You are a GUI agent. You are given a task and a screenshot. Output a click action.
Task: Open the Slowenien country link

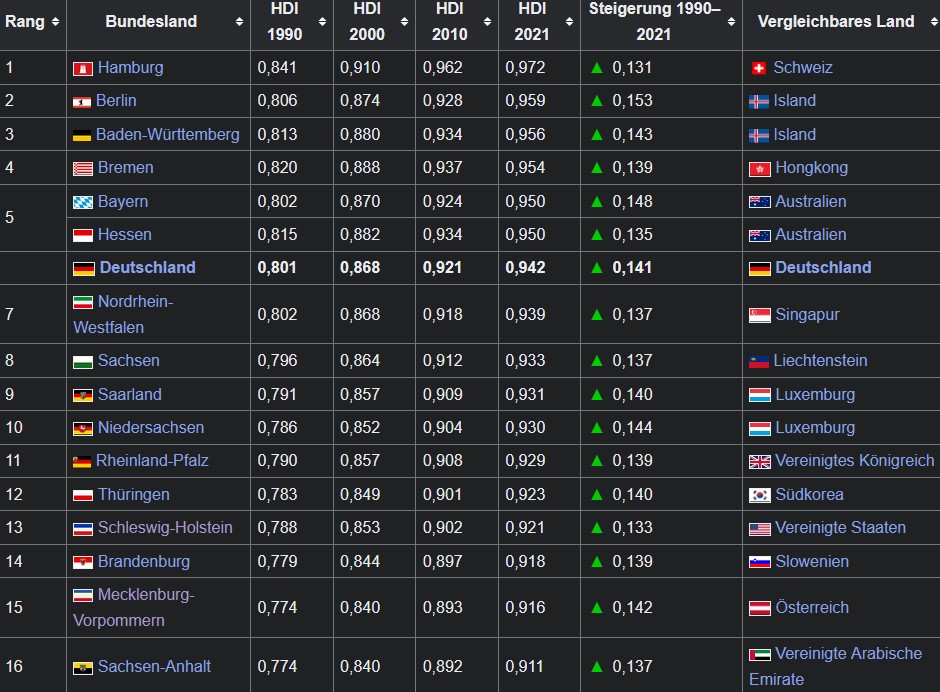click(x=812, y=561)
